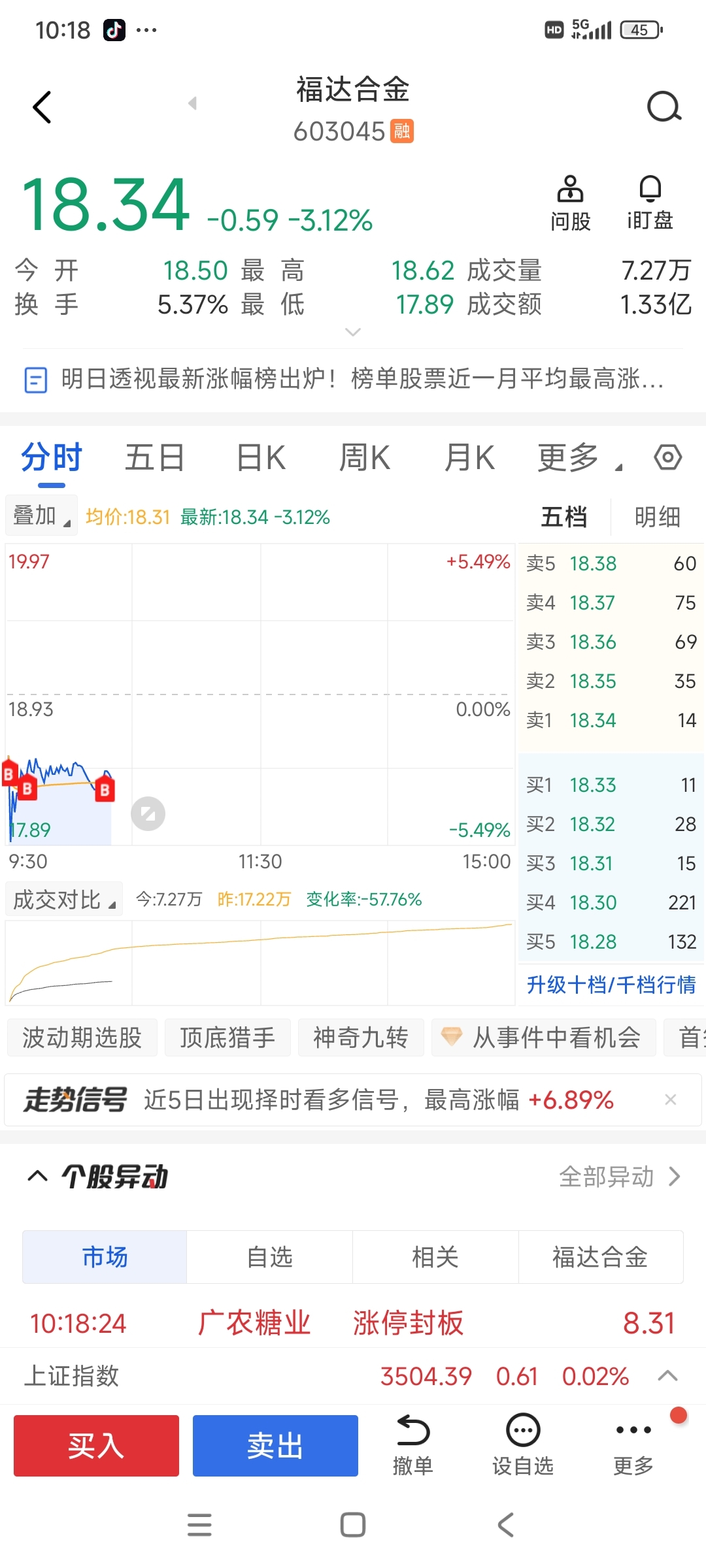Tap the 卖5 18.38 order row
This screenshot has width=706, height=1568.
click(611, 563)
